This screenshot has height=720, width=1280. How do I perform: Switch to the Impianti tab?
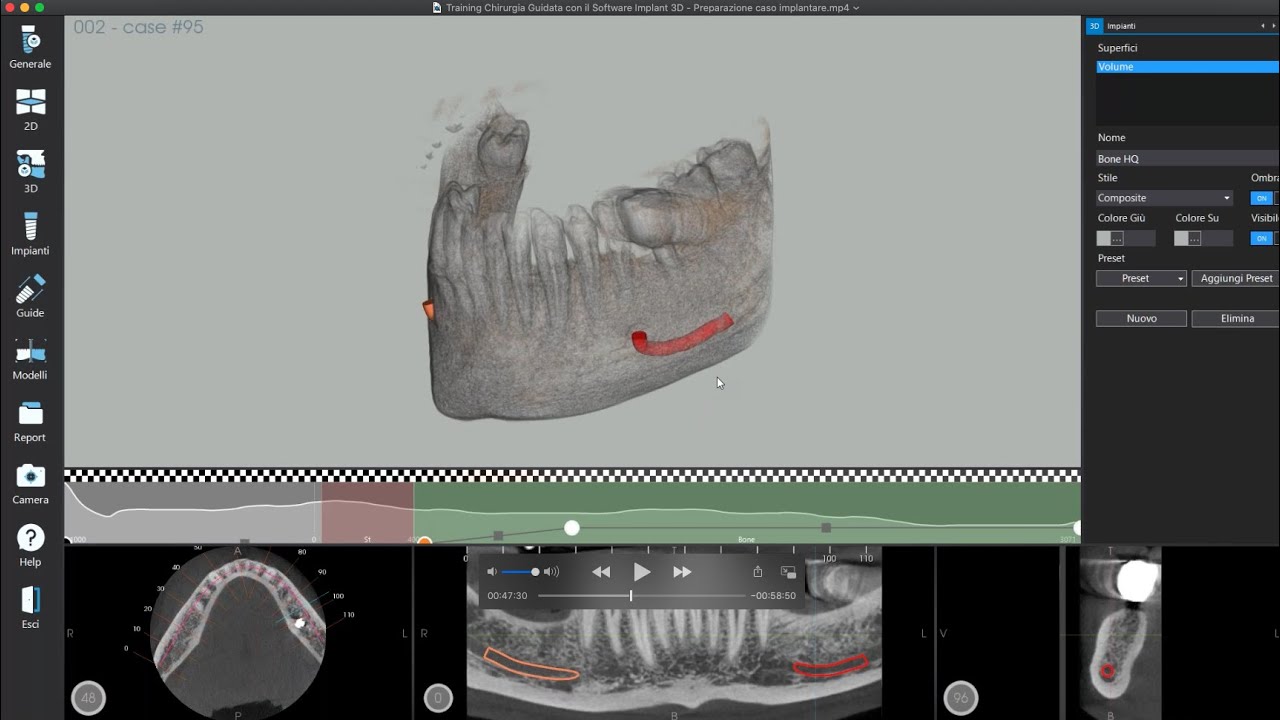1121,26
